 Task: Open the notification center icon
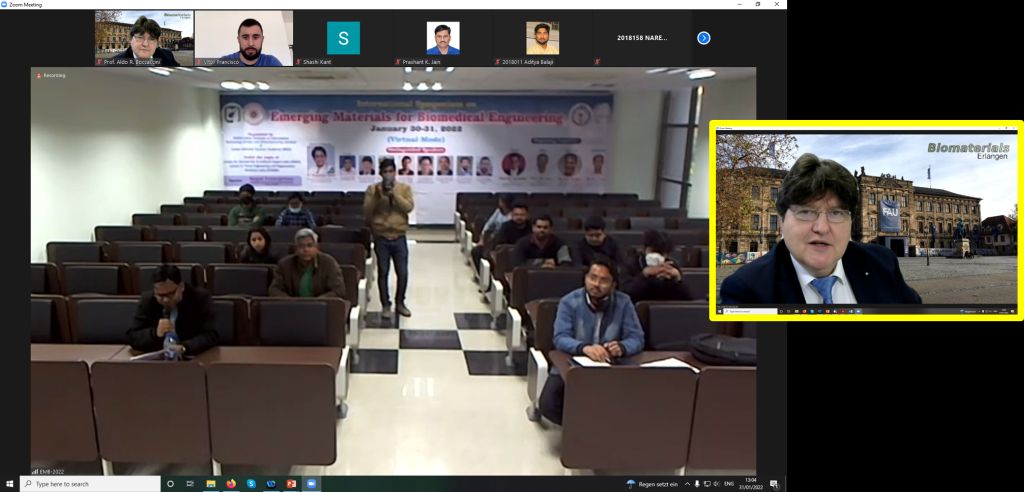click(775, 484)
